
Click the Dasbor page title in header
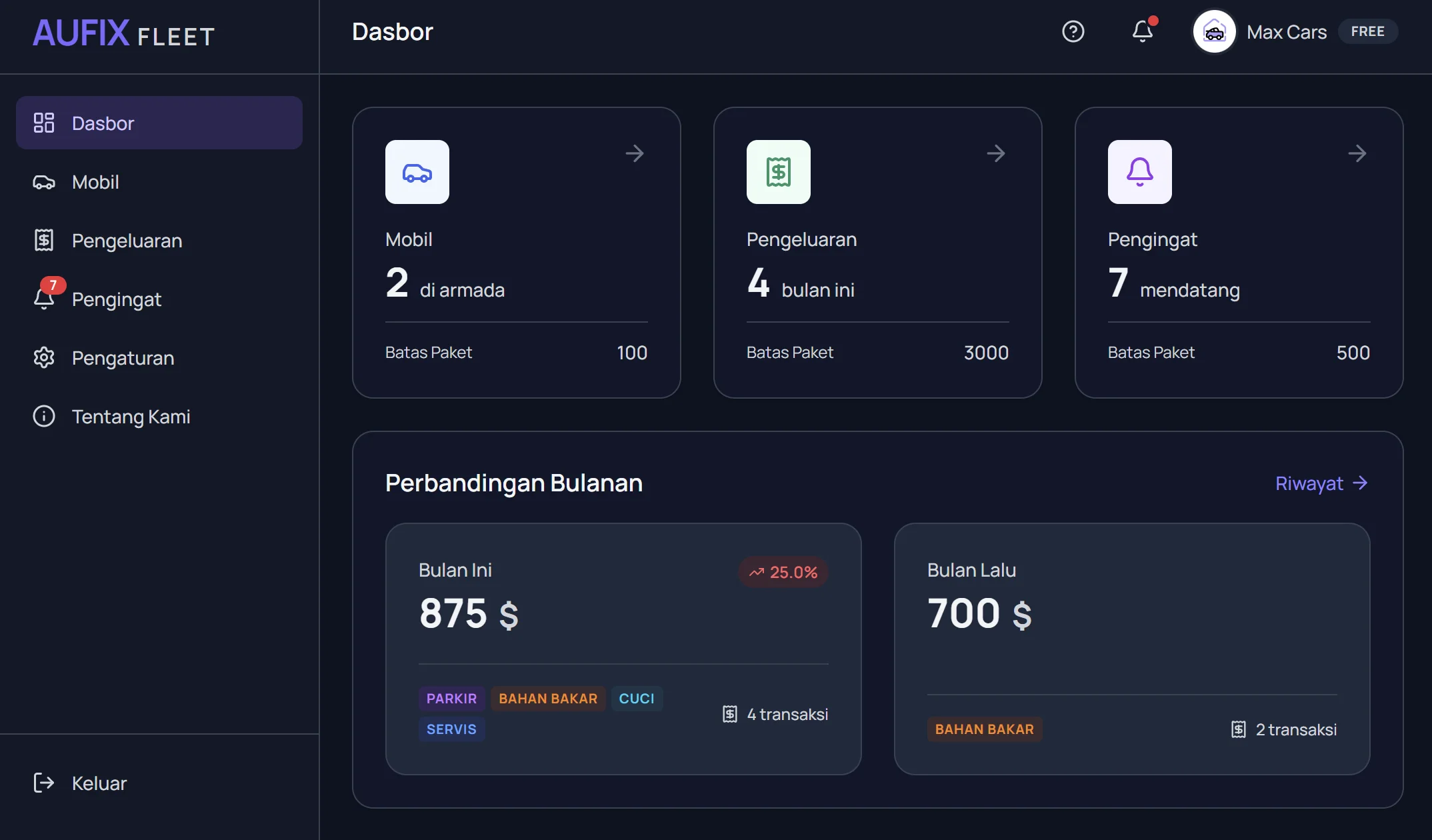pyautogui.click(x=393, y=31)
